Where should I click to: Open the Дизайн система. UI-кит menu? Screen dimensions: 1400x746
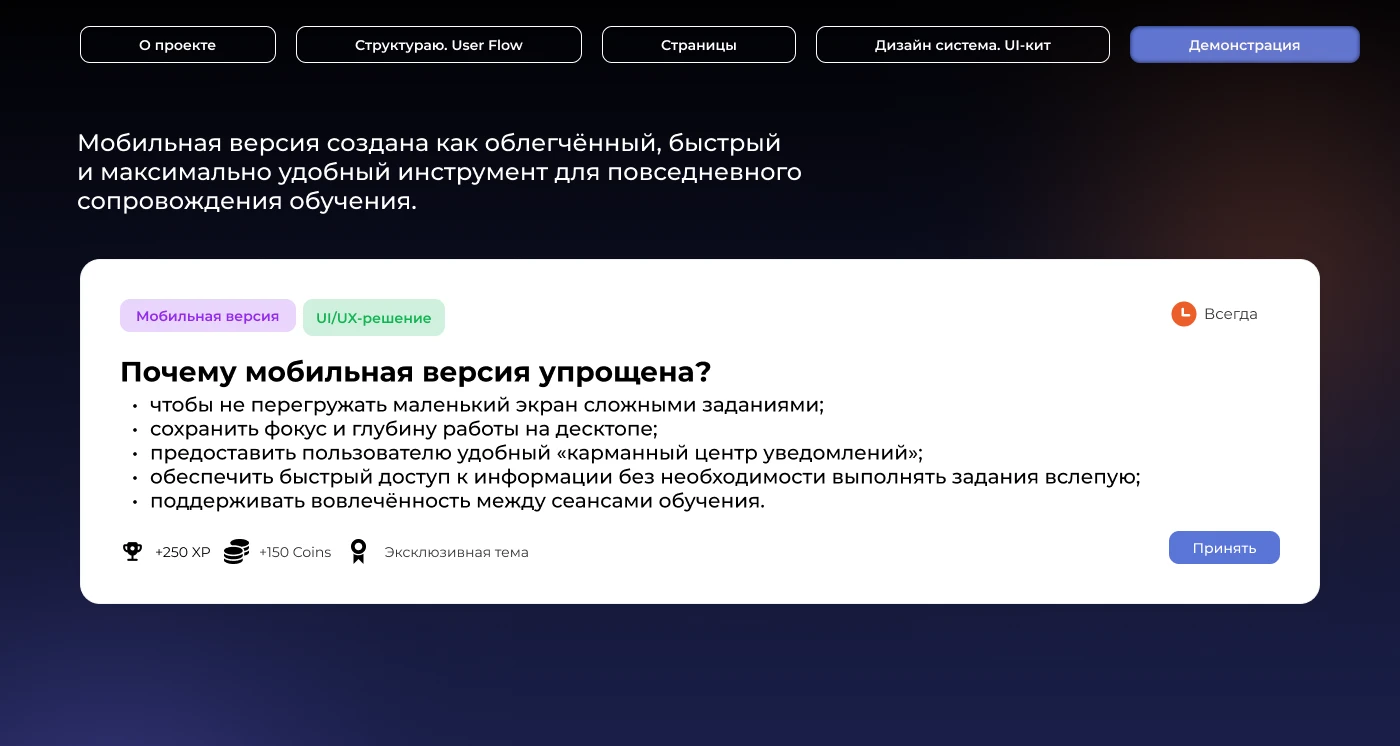[x=962, y=44]
